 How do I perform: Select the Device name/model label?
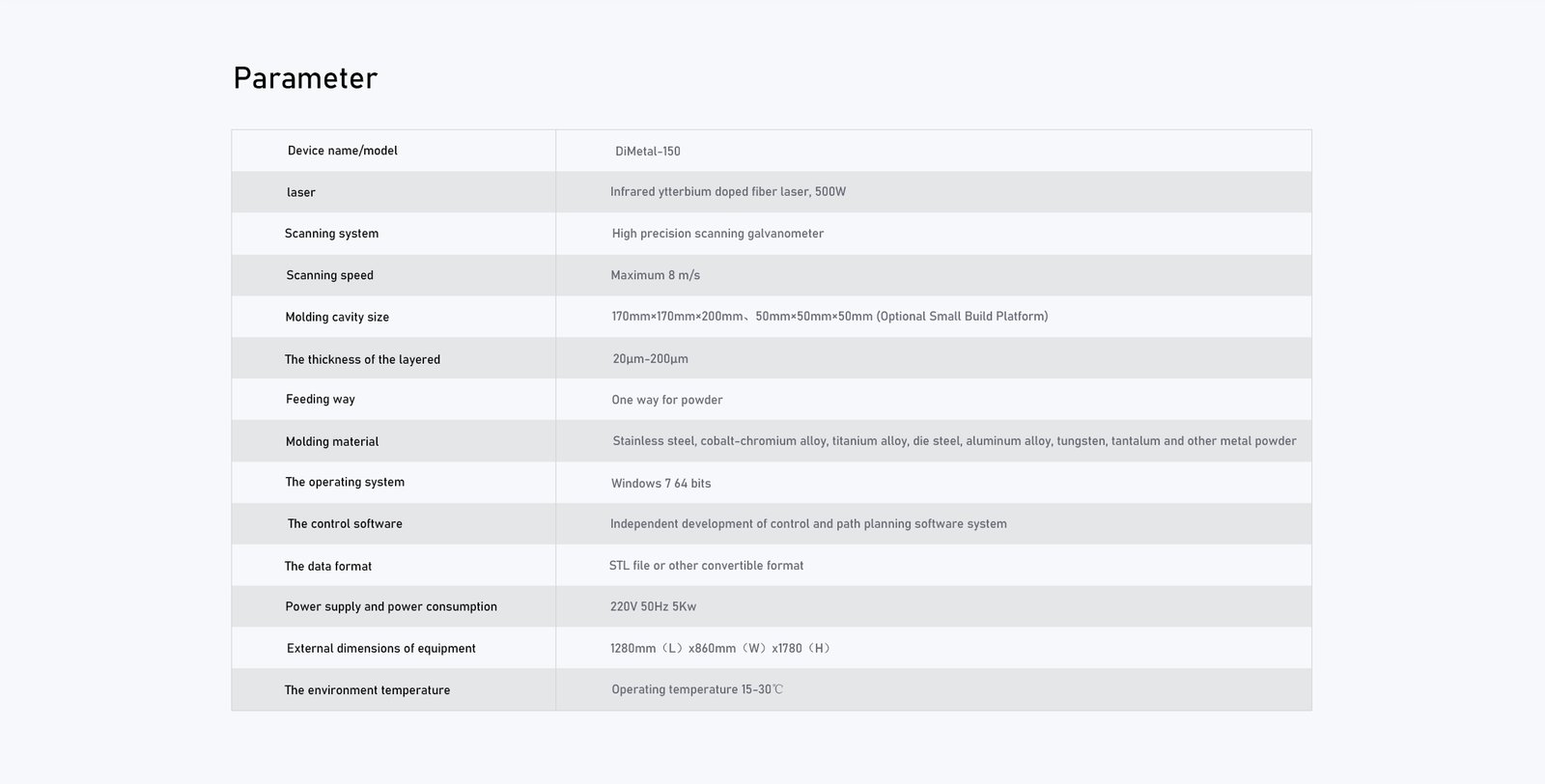click(343, 151)
